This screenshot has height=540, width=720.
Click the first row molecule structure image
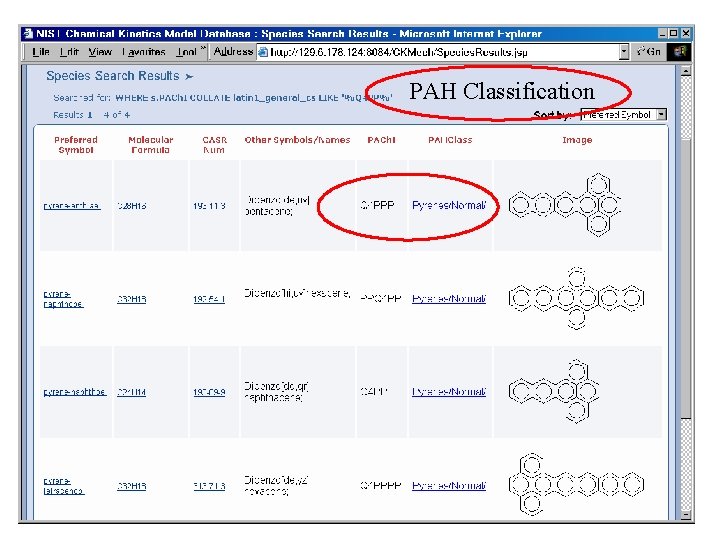point(564,205)
